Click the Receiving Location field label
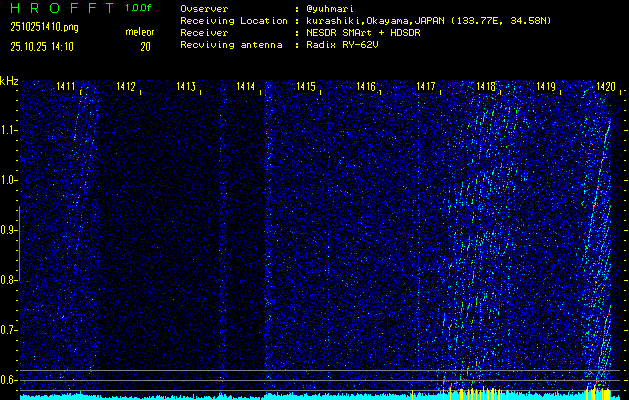 tap(234, 21)
